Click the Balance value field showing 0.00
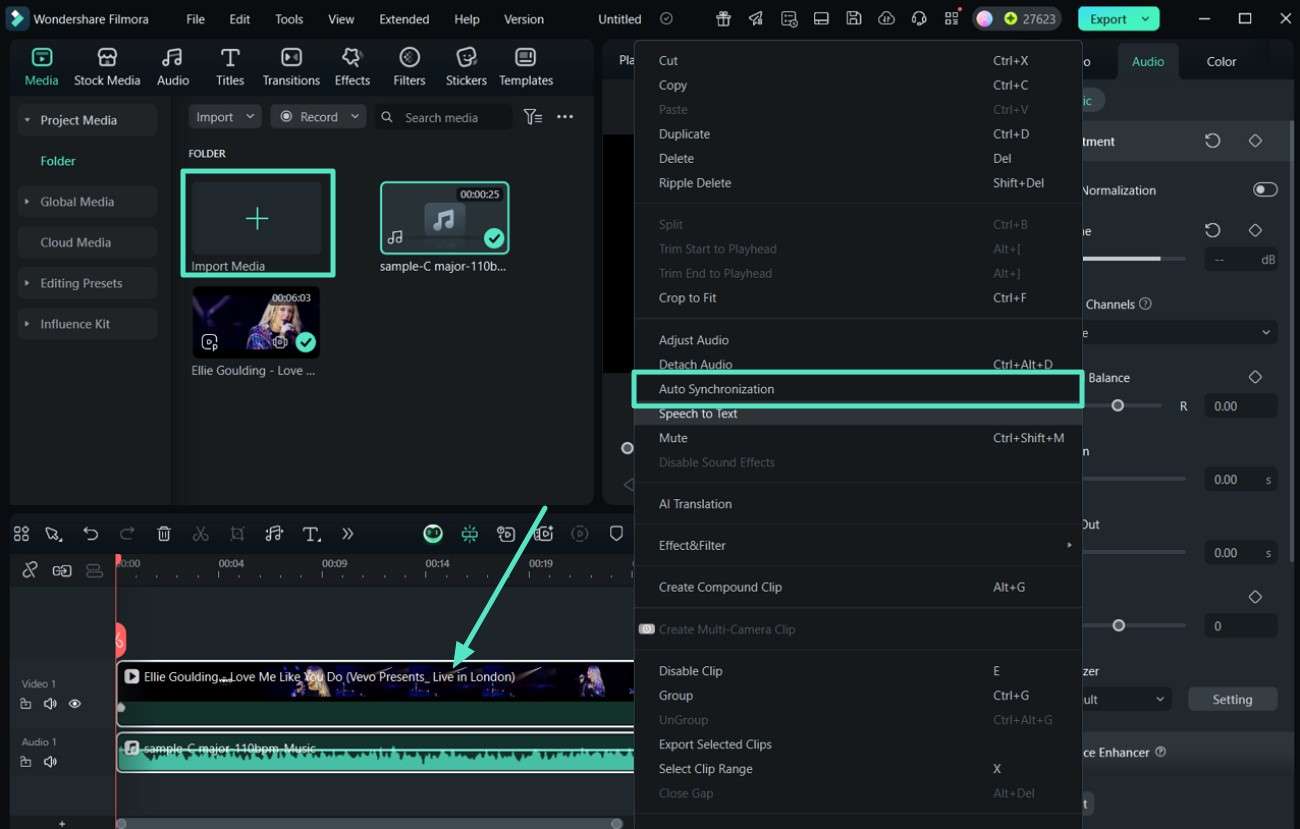The image size is (1300, 829). point(1240,406)
